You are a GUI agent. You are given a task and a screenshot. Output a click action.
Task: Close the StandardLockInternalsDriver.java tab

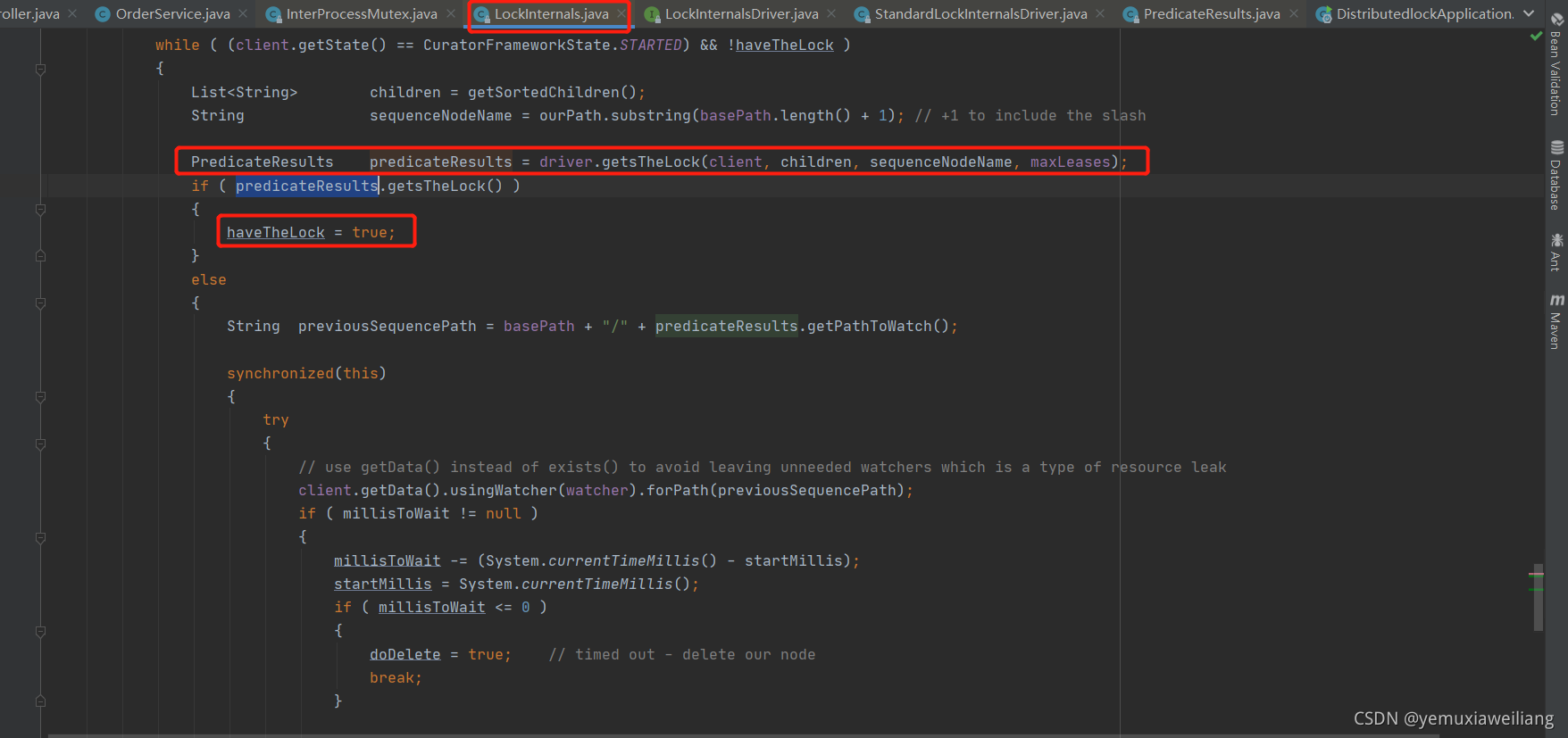1100,14
